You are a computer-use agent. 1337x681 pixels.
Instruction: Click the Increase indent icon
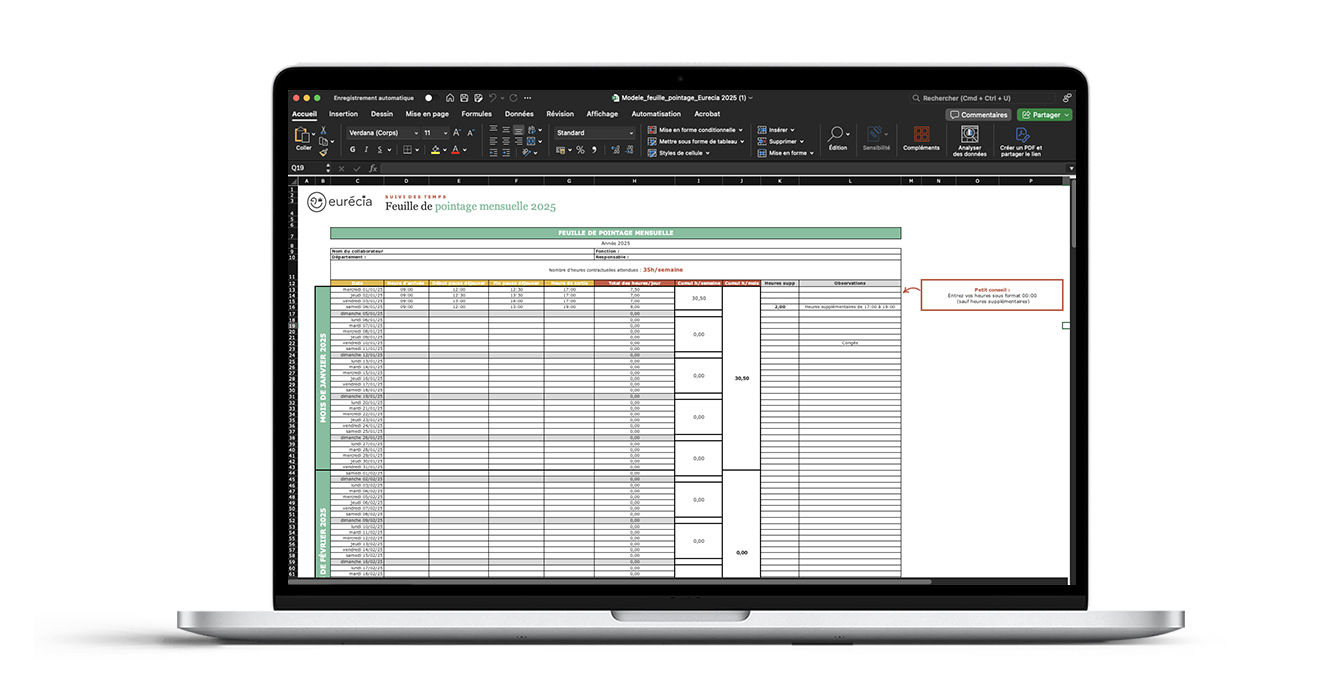506,152
